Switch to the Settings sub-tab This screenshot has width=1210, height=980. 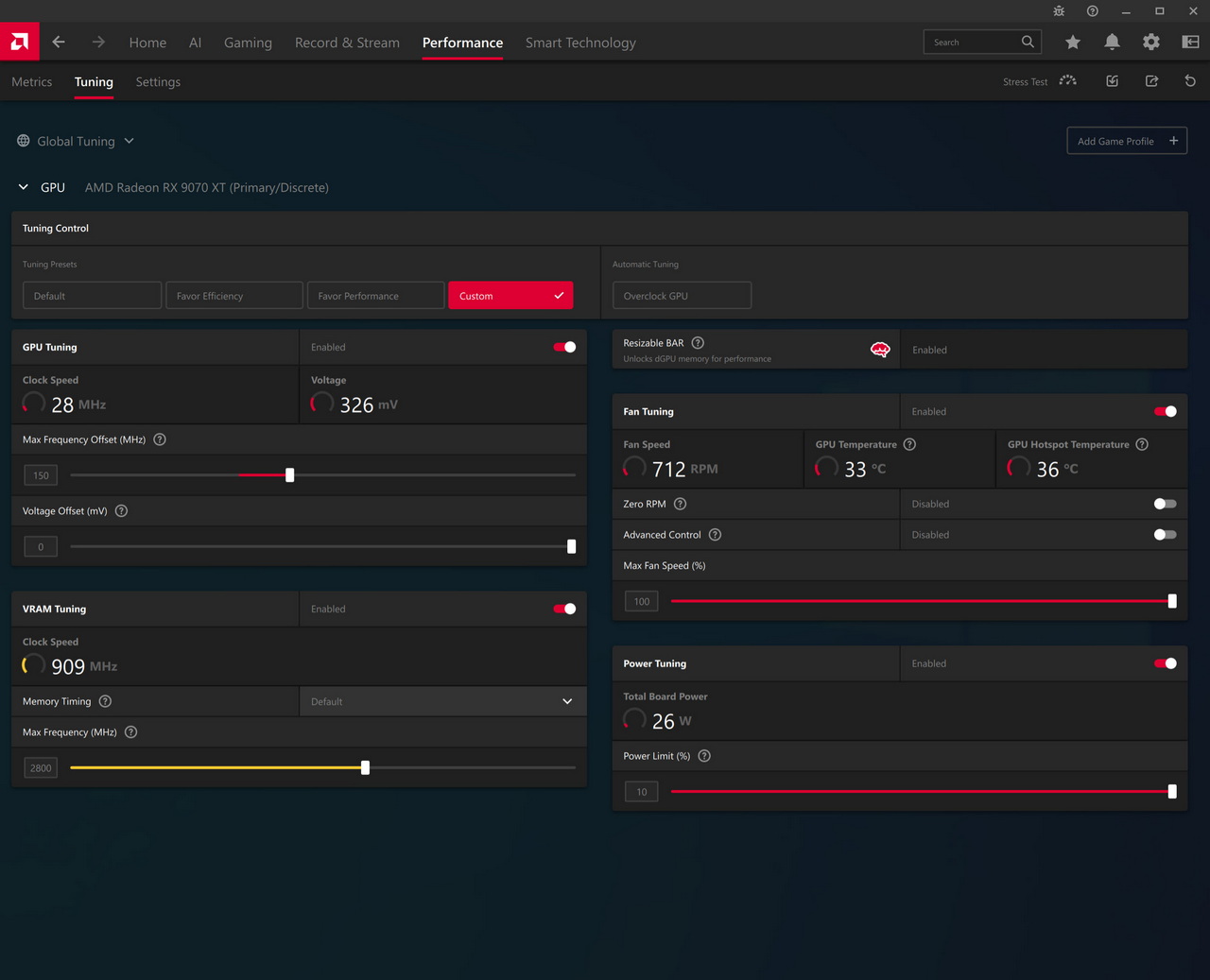158,82
